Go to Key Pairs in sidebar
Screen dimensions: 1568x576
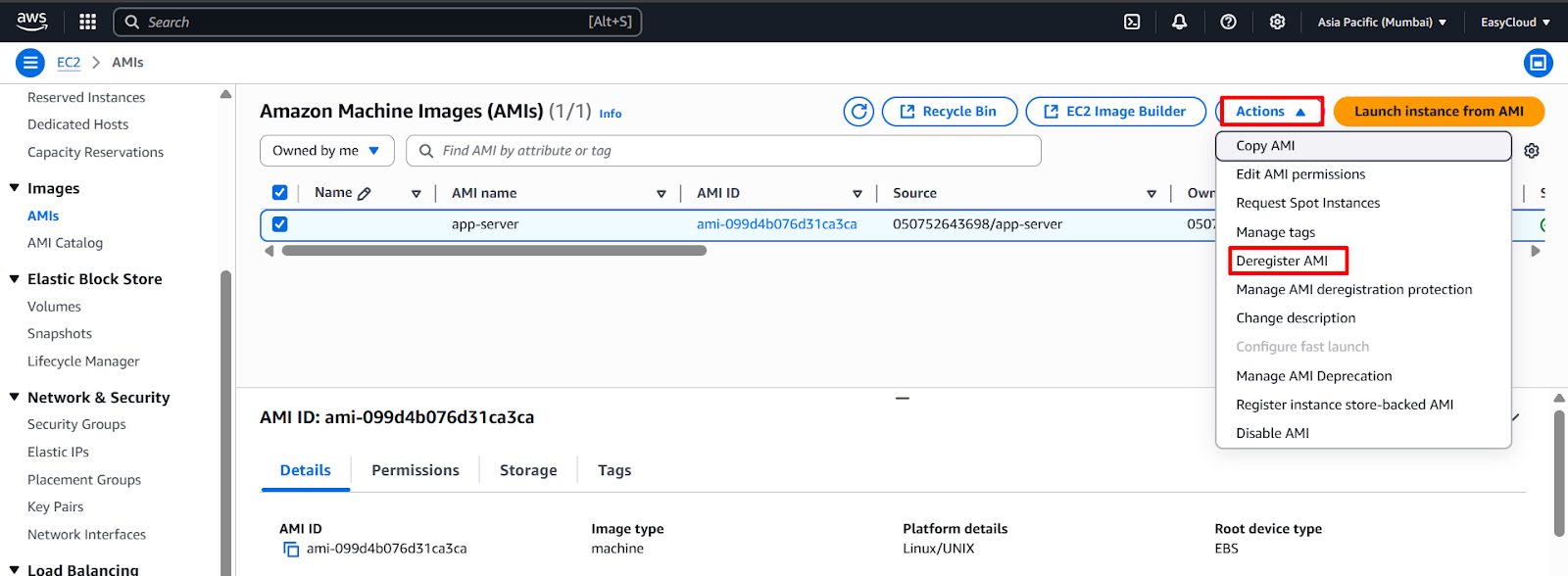click(x=55, y=507)
